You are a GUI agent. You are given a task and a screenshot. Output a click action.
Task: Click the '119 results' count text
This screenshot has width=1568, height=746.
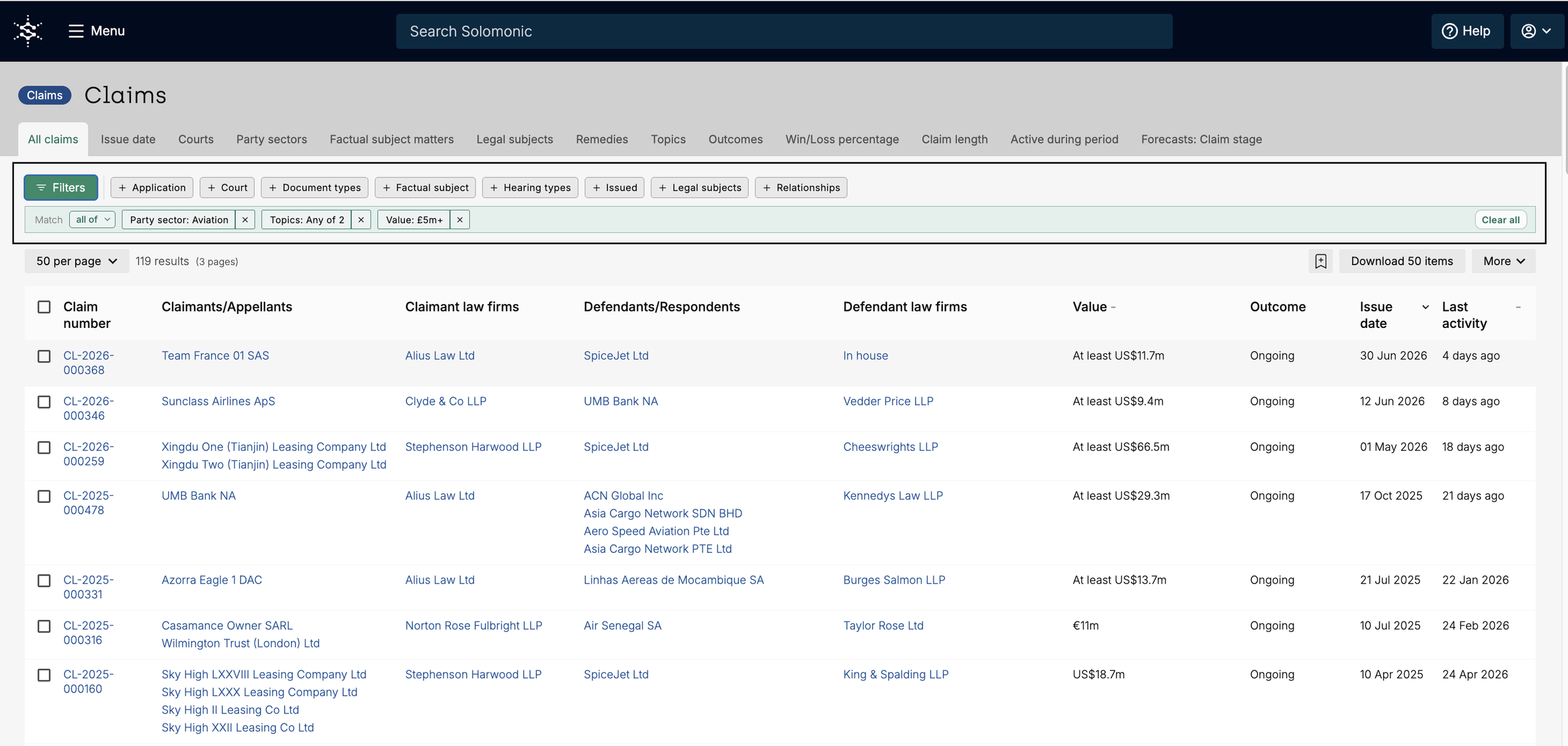162,261
